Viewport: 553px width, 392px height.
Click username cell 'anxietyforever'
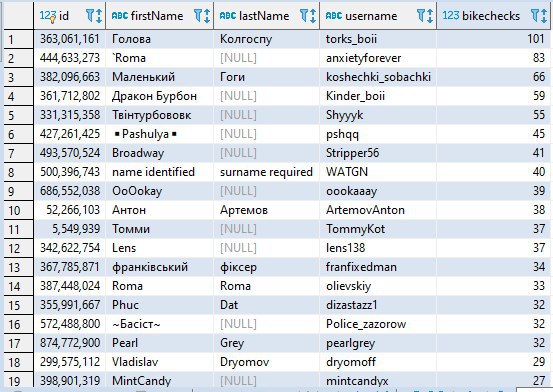(x=378, y=58)
